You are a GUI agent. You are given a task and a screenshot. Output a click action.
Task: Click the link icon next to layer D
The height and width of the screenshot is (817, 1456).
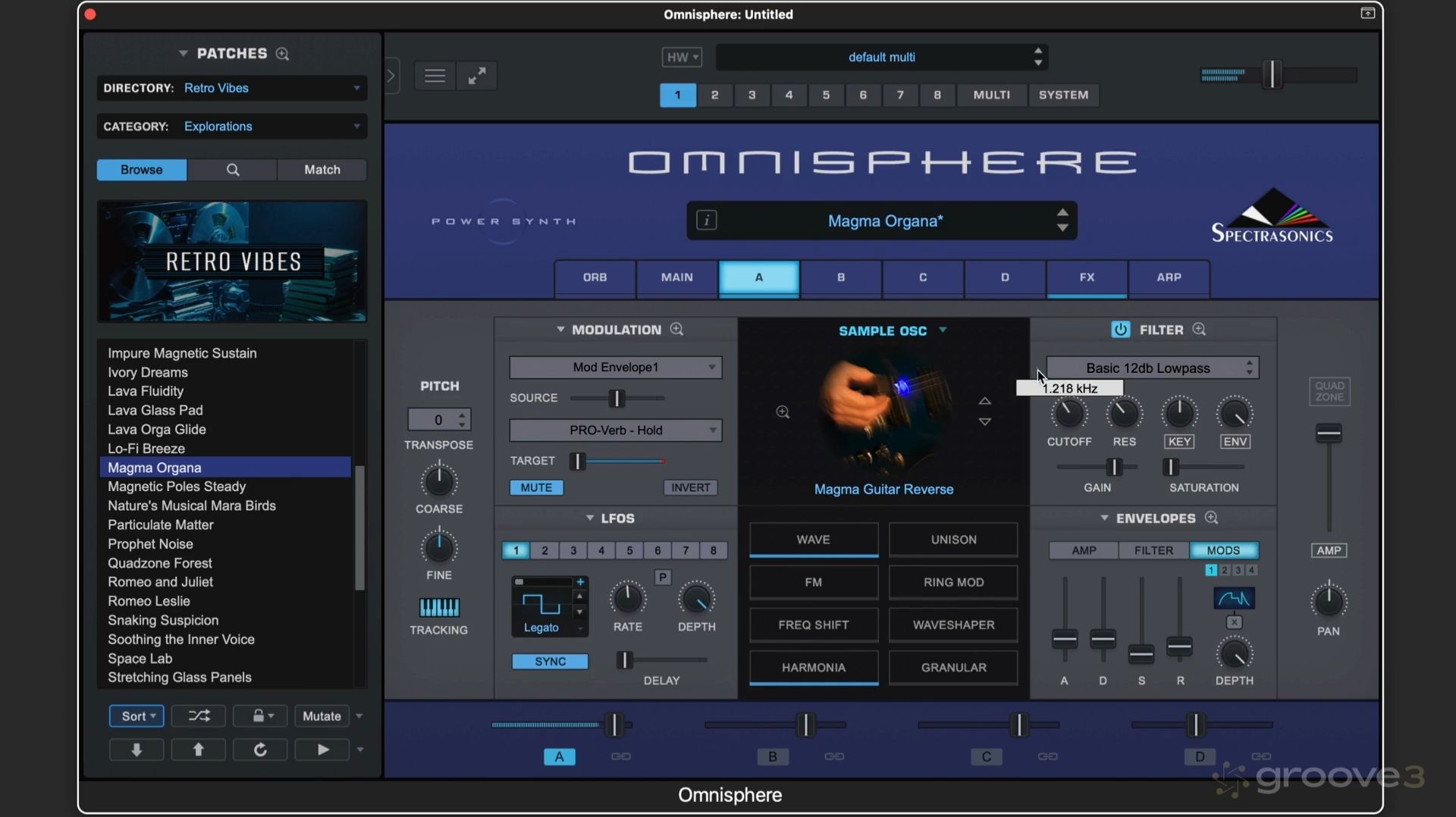[x=1261, y=756]
